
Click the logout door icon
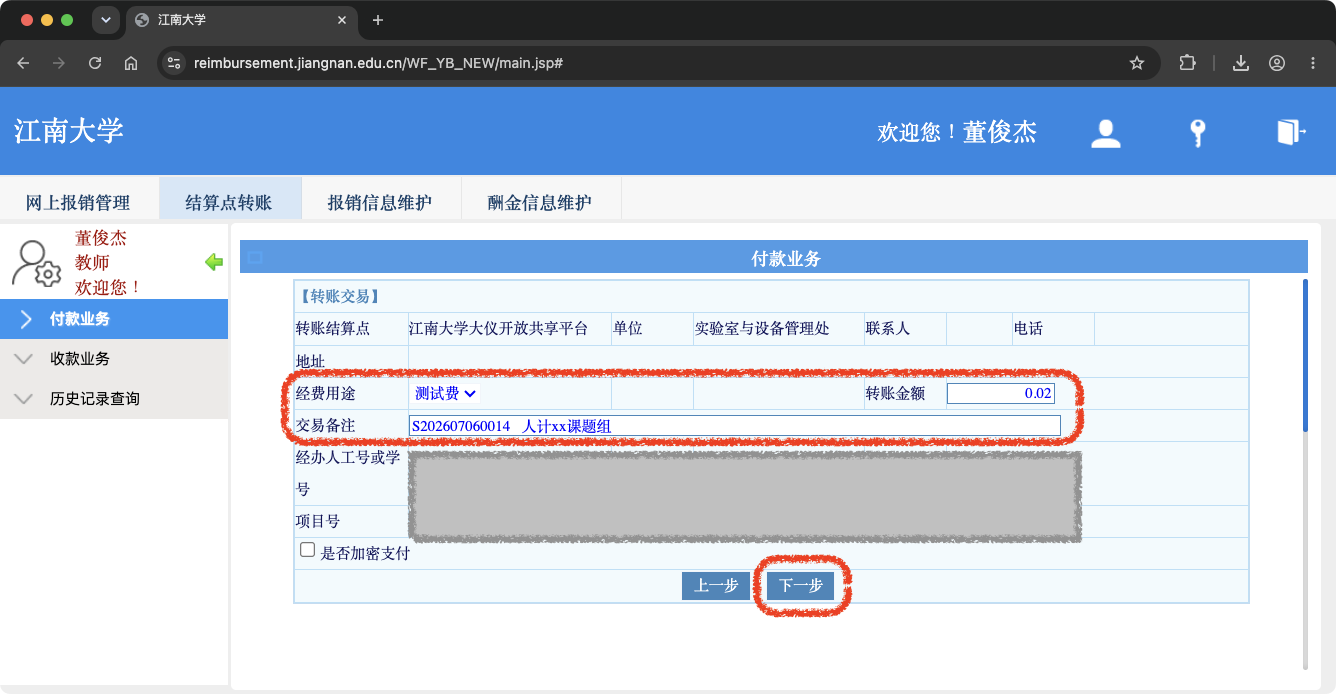coord(1291,132)
